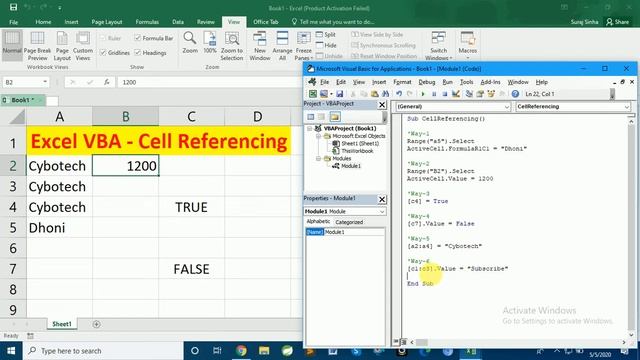Image resolution: width=640 pixels, height=360 pixels.
Task: Close the Project - VBAProject pane
Action: 382,104
